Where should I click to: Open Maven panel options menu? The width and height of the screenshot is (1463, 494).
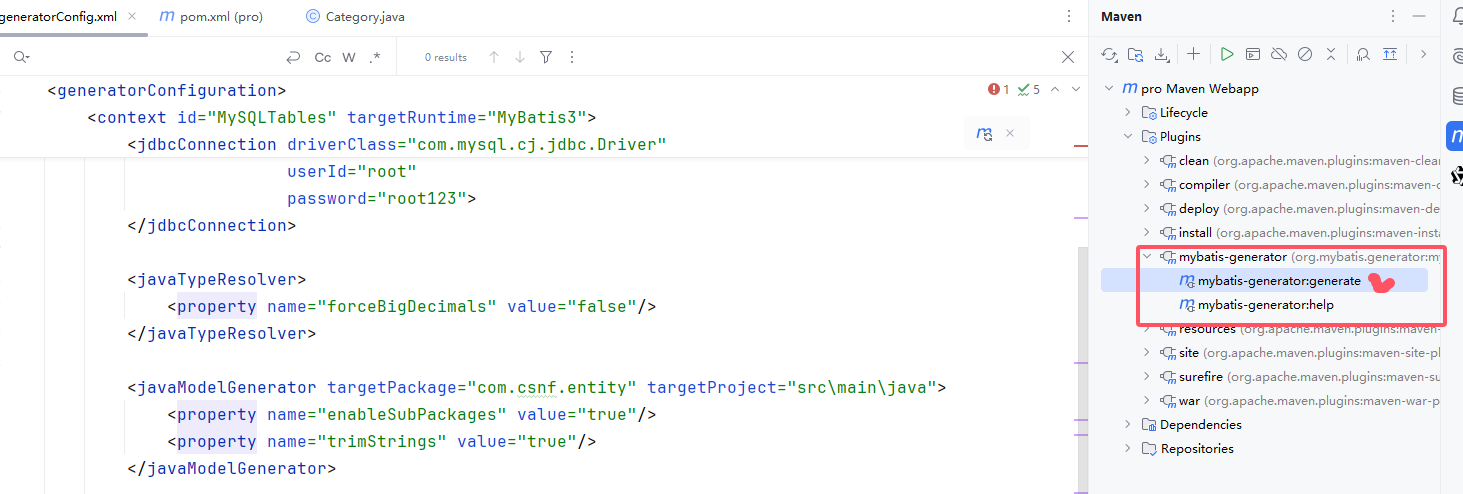tap(1394, 16)
